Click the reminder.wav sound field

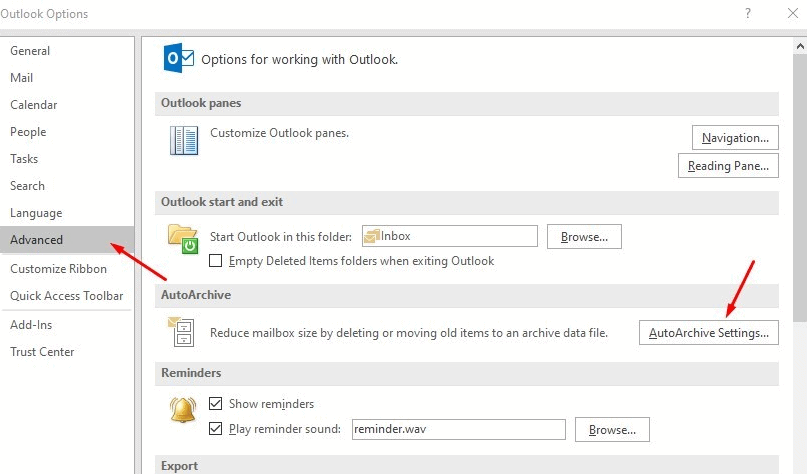[x=459, y=429]
